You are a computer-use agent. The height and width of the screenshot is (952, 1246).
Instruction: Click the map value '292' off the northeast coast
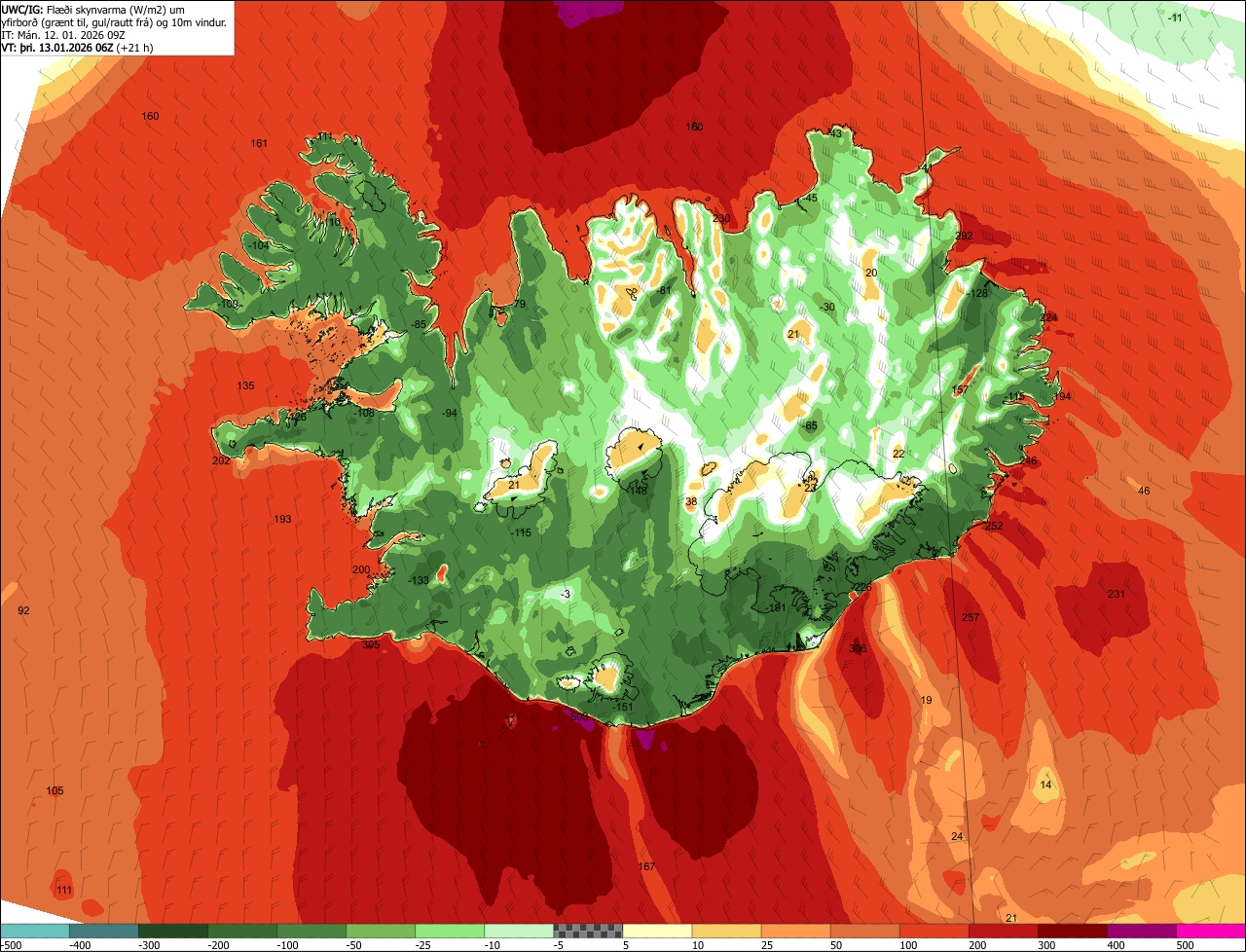[x=964, y=236]
